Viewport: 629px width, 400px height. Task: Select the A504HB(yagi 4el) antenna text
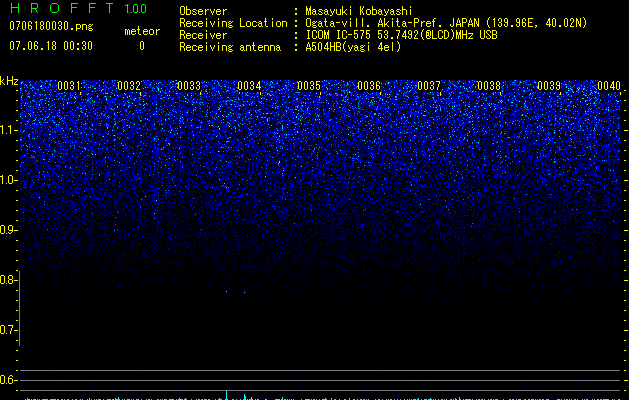[353, 47]
